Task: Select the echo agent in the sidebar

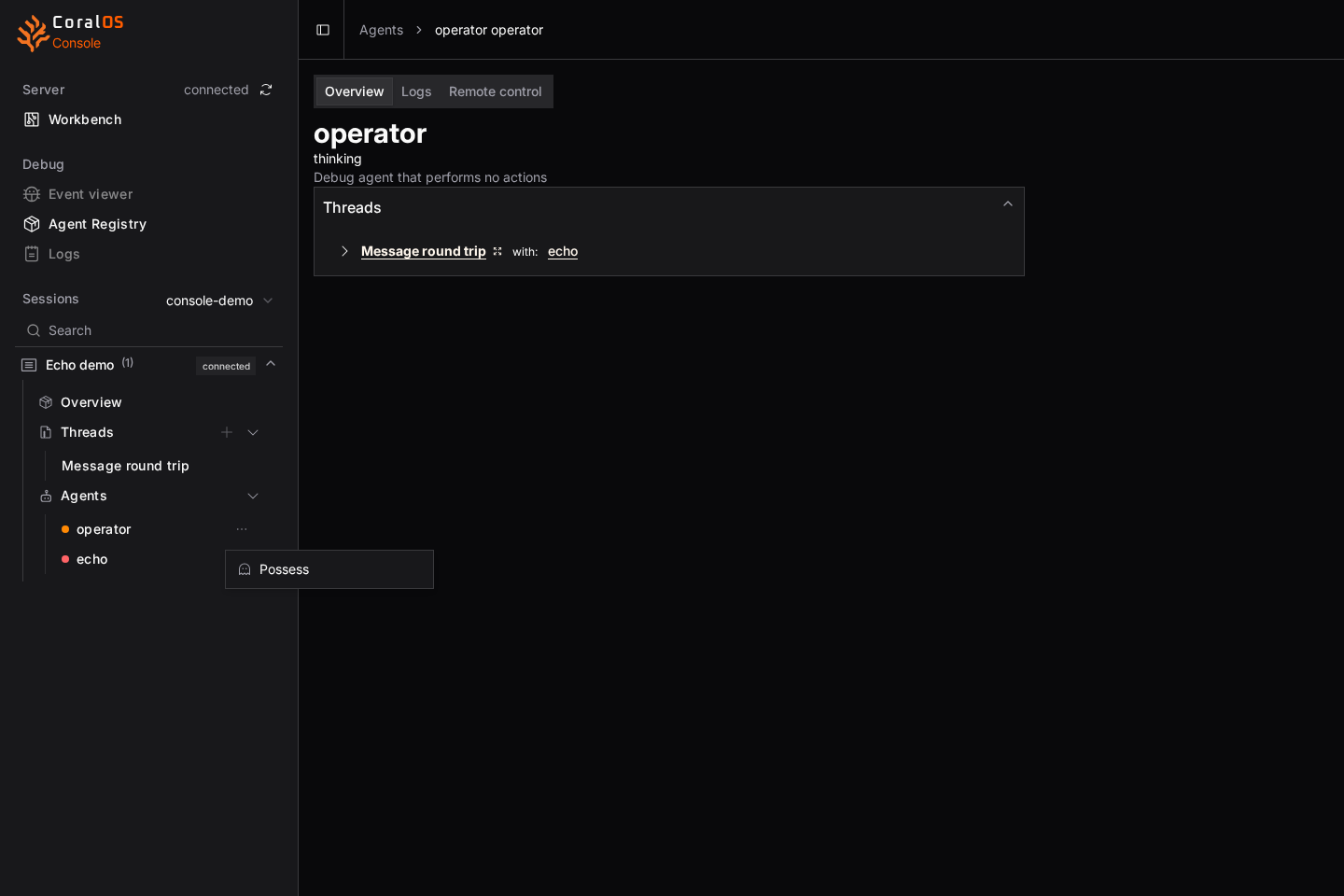Action: 92,559
